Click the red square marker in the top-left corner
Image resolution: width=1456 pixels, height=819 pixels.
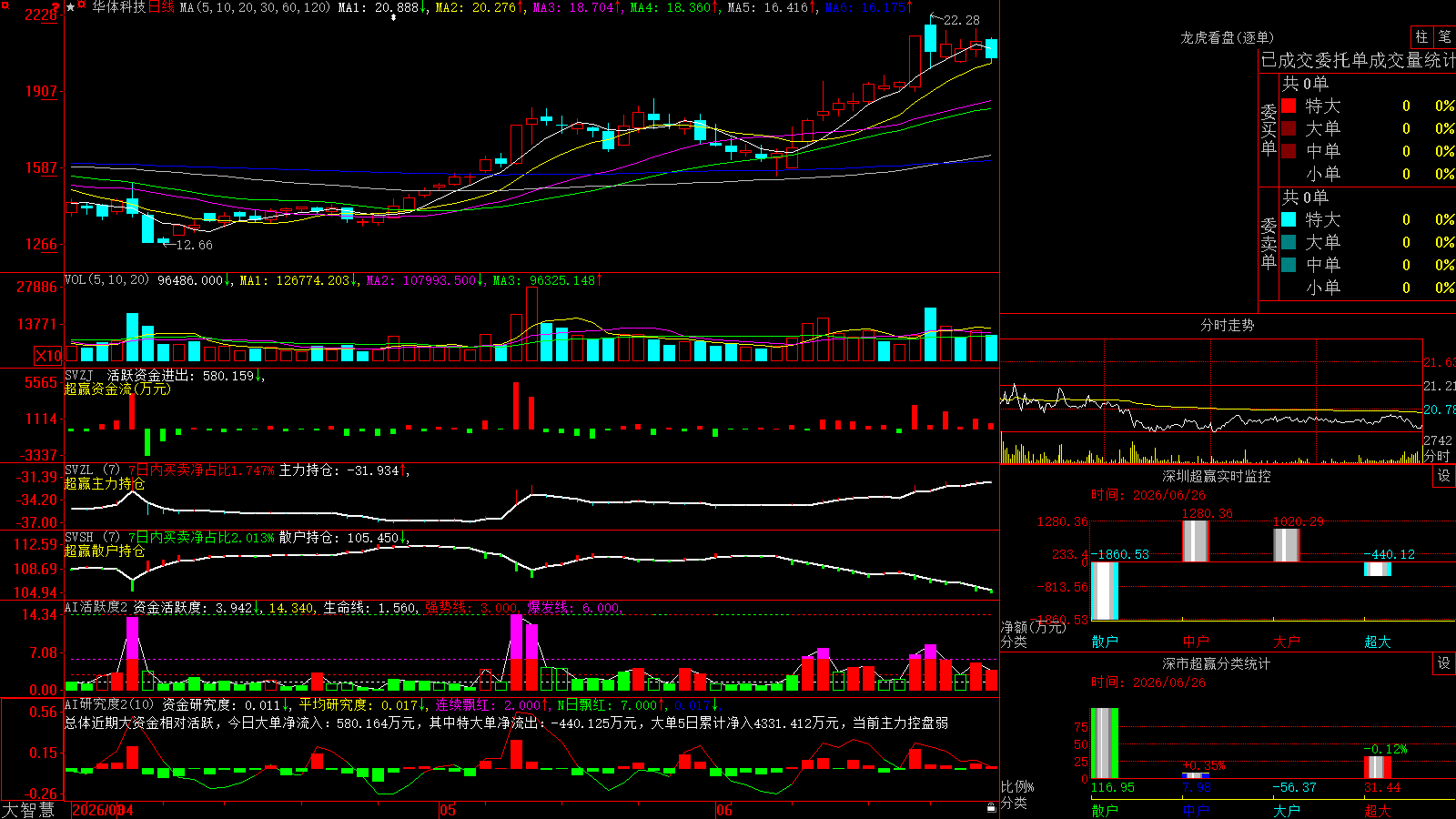pyautogui.click(x=4, y=4)
